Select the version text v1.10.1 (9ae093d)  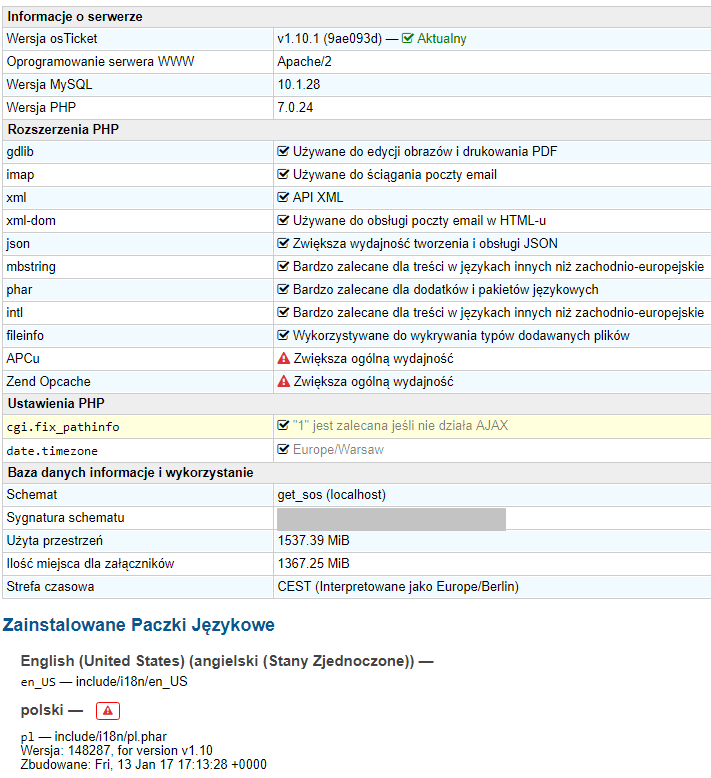click(329, 39)
